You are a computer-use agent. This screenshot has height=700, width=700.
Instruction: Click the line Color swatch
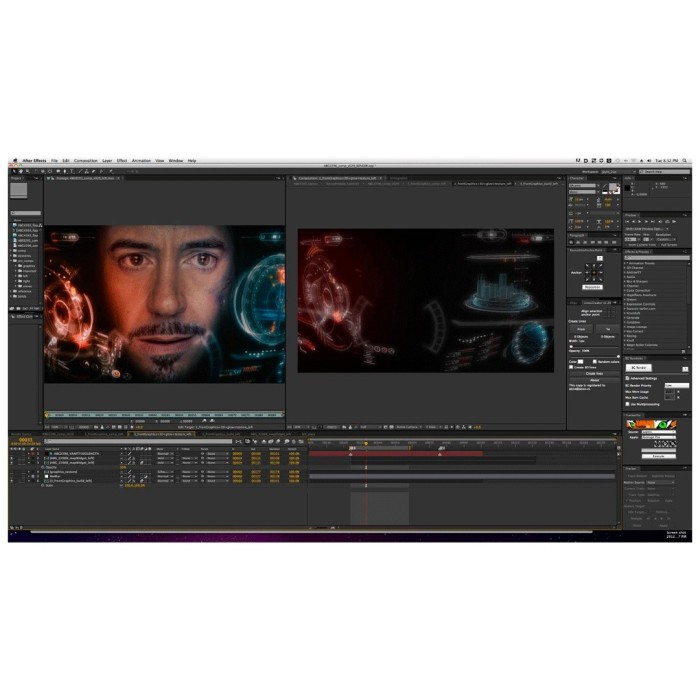pos(580,362)
